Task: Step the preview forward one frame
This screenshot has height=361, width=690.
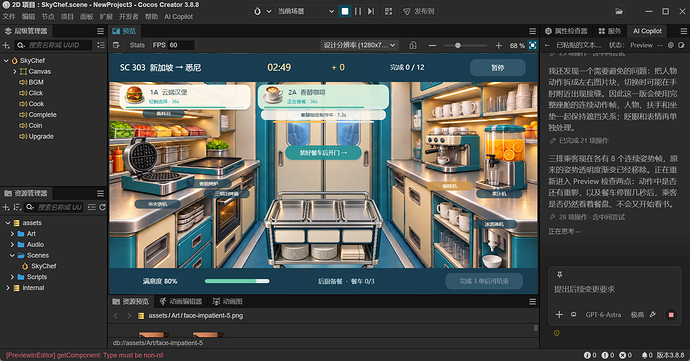Action: pos(371,11)
